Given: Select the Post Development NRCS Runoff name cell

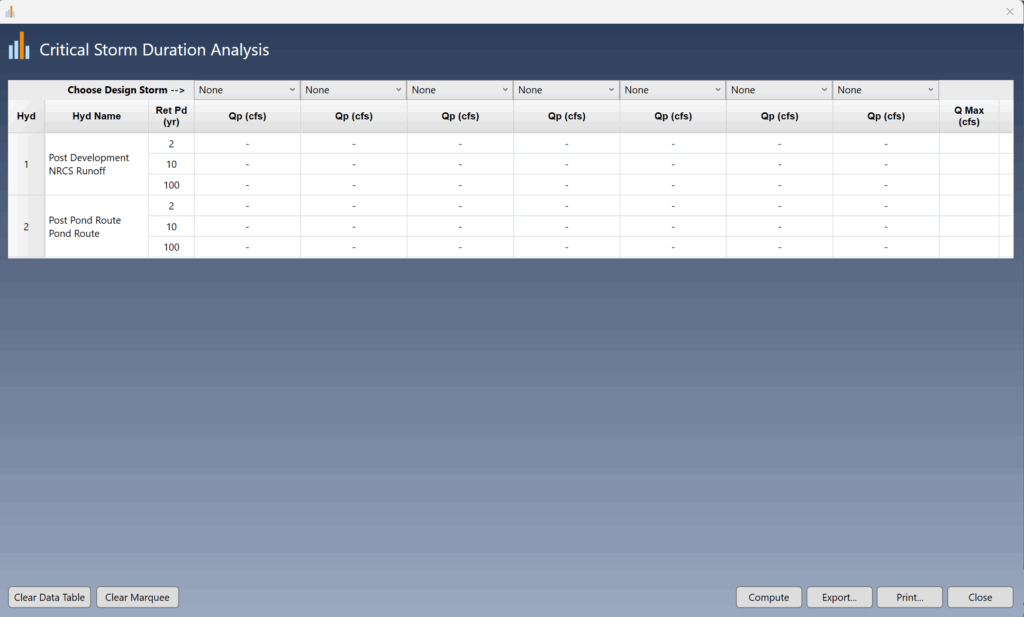Looking at the screenshot, I should [x=96, y=164].
